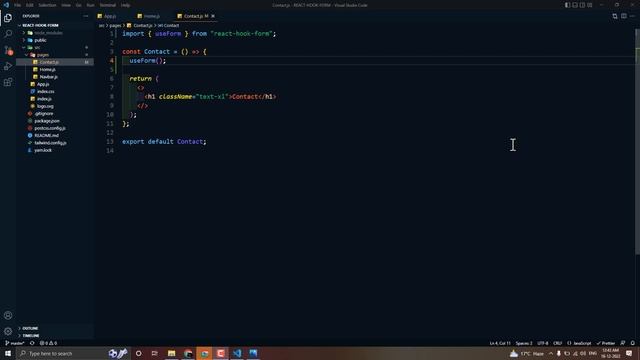Click the feedback icon in status bar
Viewport: 640px width, 360px height.
(623, 343)
